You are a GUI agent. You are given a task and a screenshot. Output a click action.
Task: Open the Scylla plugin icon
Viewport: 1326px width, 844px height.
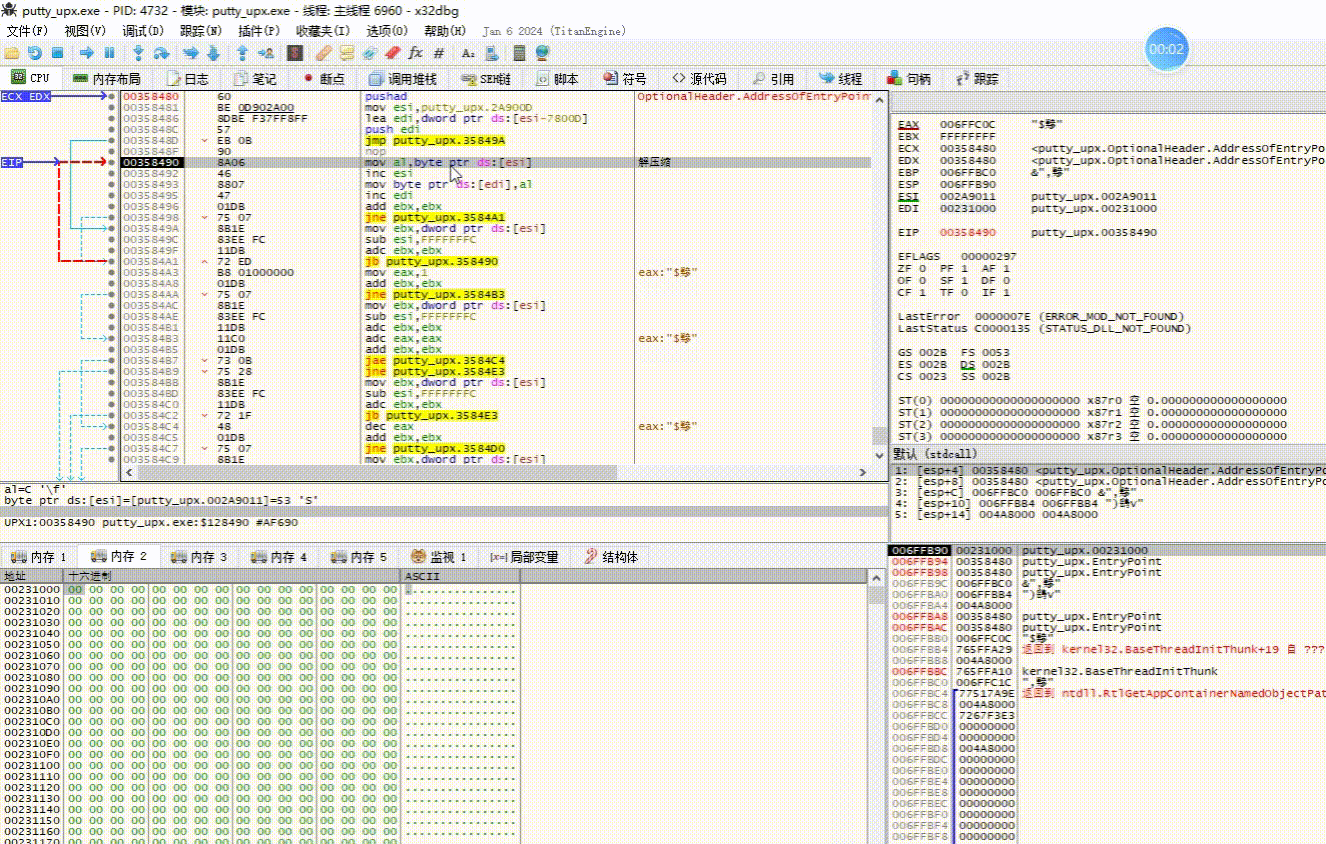coord(295,53)
